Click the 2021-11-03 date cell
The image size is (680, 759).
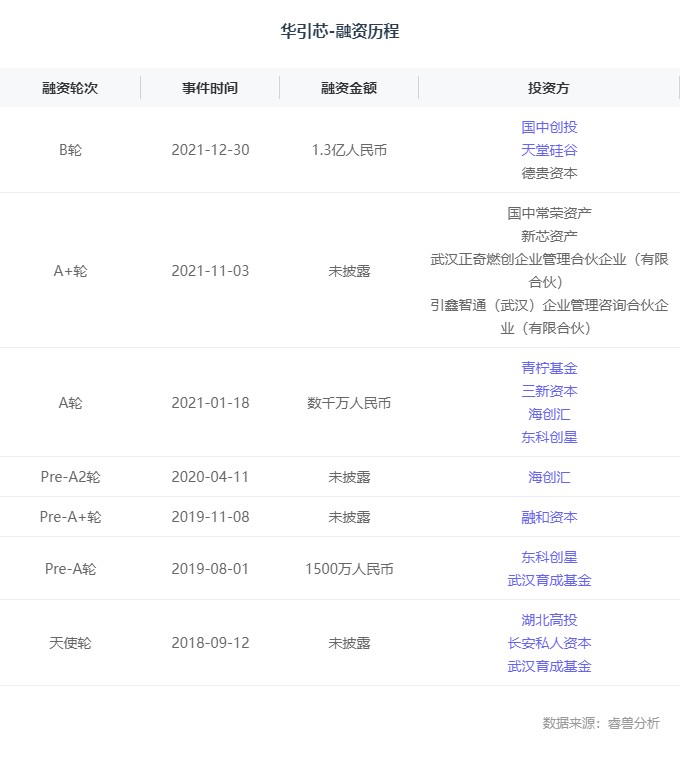click(x=210, y=271)
